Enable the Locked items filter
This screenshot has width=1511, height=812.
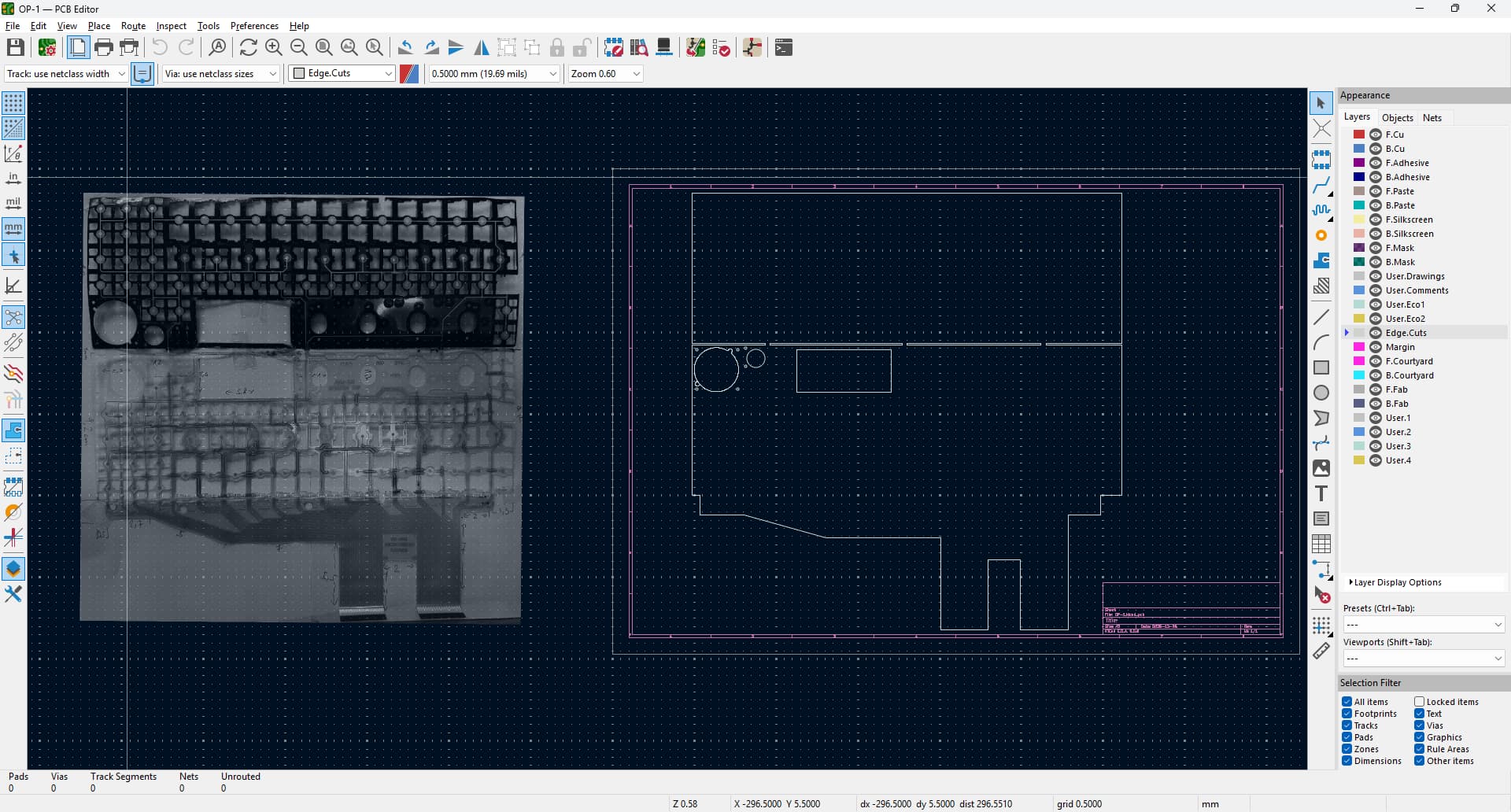pos(1420,702)
